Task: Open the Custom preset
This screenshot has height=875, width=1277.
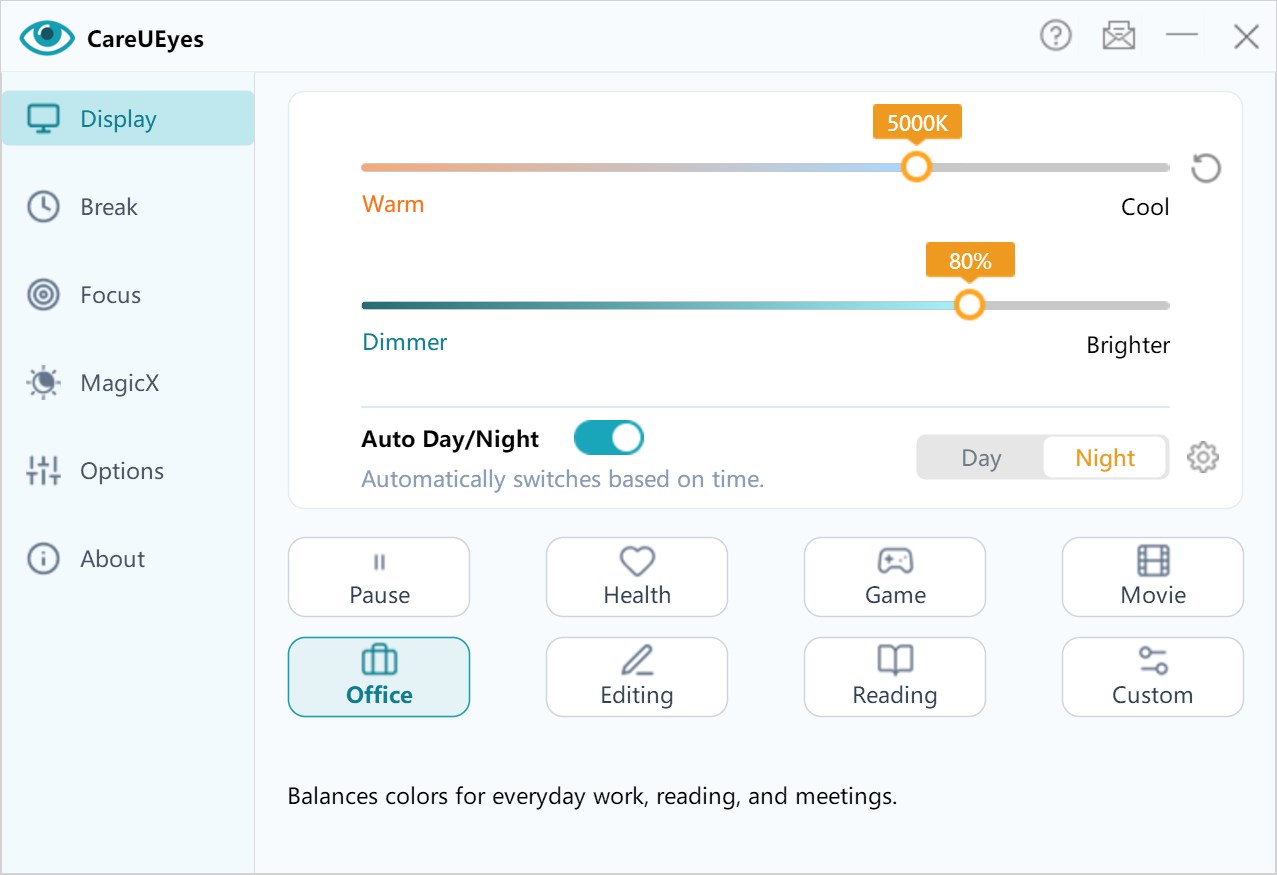Action: pyautogui.click(x=1153, y=677)
